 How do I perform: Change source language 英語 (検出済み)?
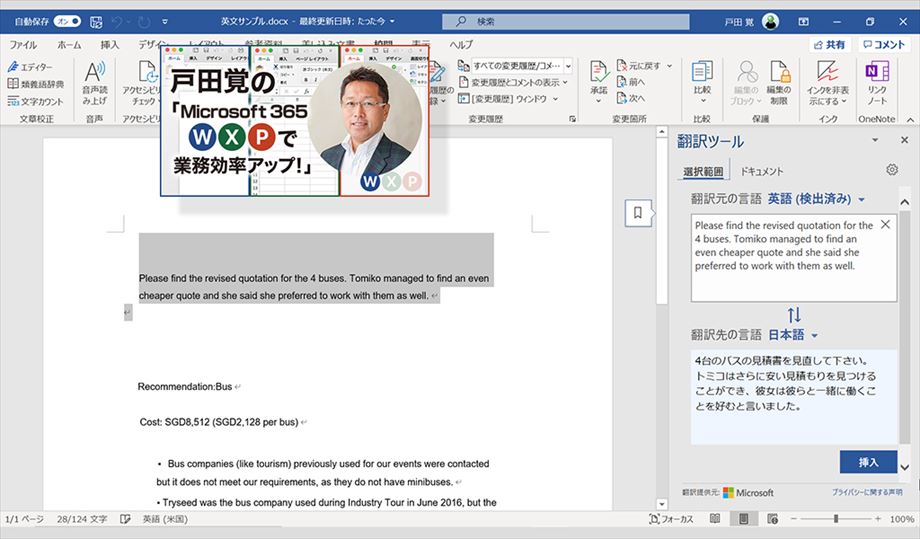click(x=816, y=199)
